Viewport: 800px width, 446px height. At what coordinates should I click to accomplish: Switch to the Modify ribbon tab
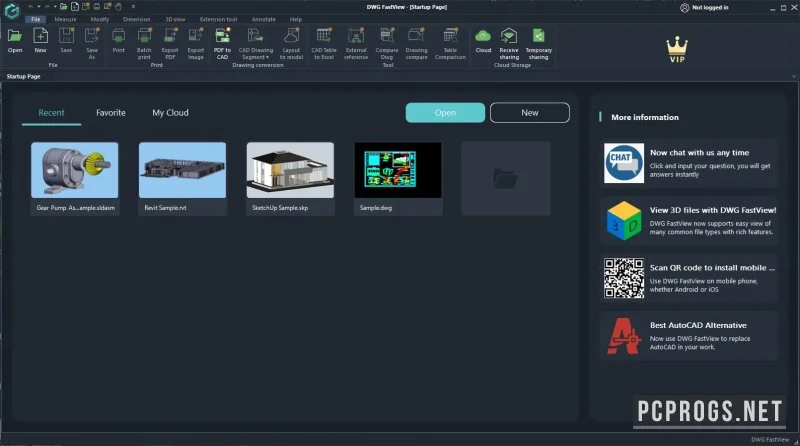(x=100, y=19)
